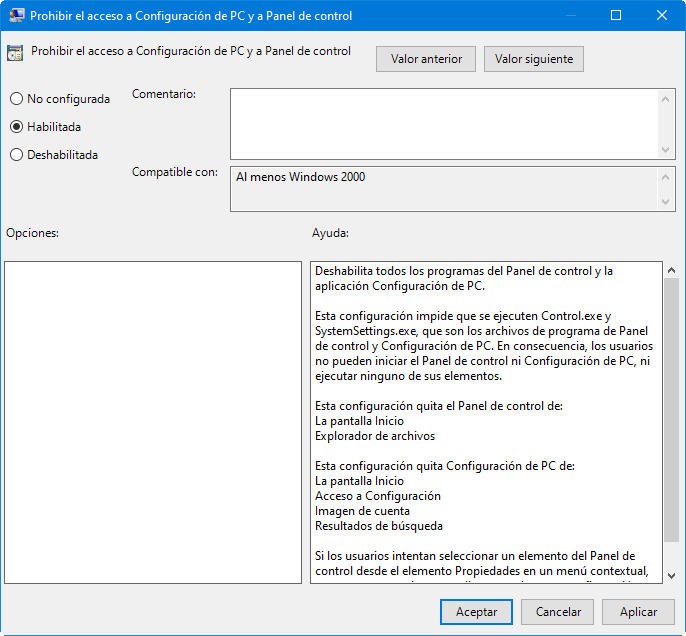Click the 'Valor siguiente' button
Image resolution: width=686 pixels, height=636 pixels.
[x=534, y=59]
